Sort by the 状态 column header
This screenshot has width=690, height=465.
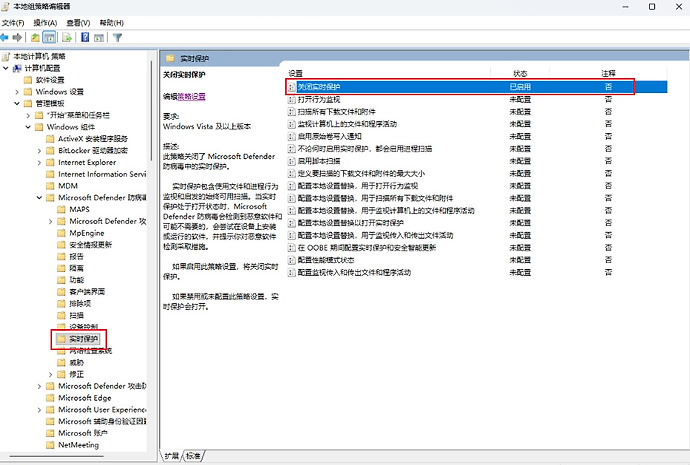520,73
